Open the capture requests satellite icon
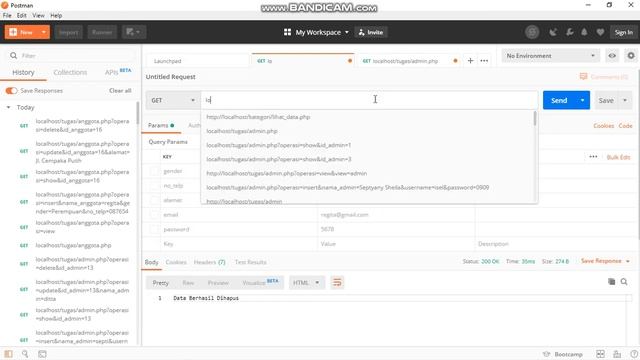 pos(553,32)
